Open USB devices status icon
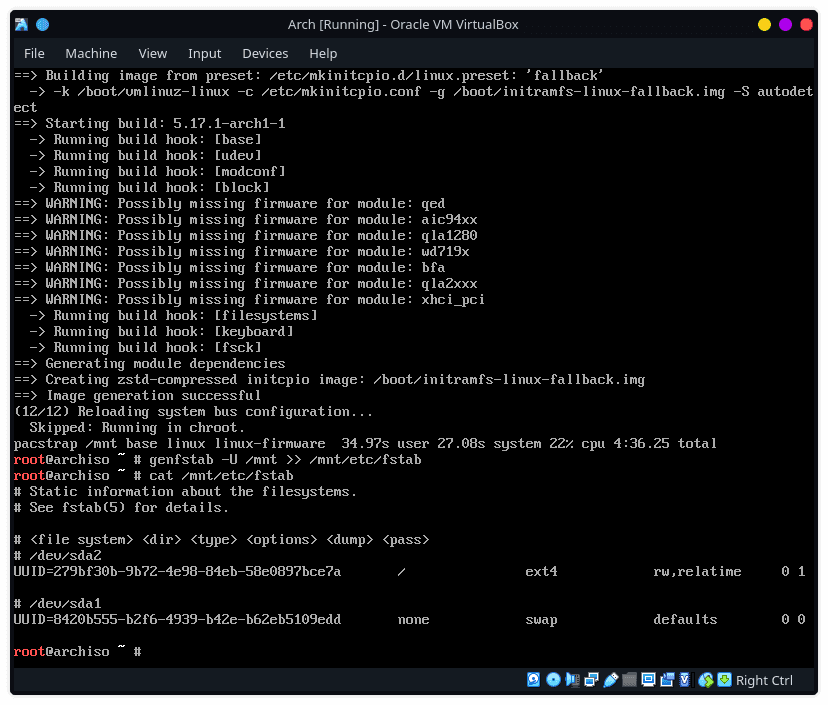Viewport: 828px width, 705px height. tap(610, 680)
